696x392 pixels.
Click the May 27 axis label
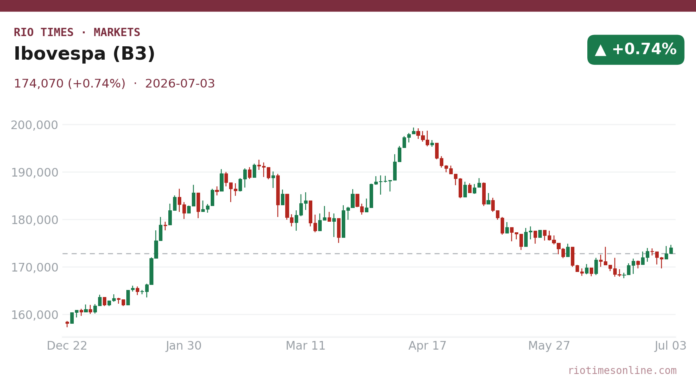point(549,345)
